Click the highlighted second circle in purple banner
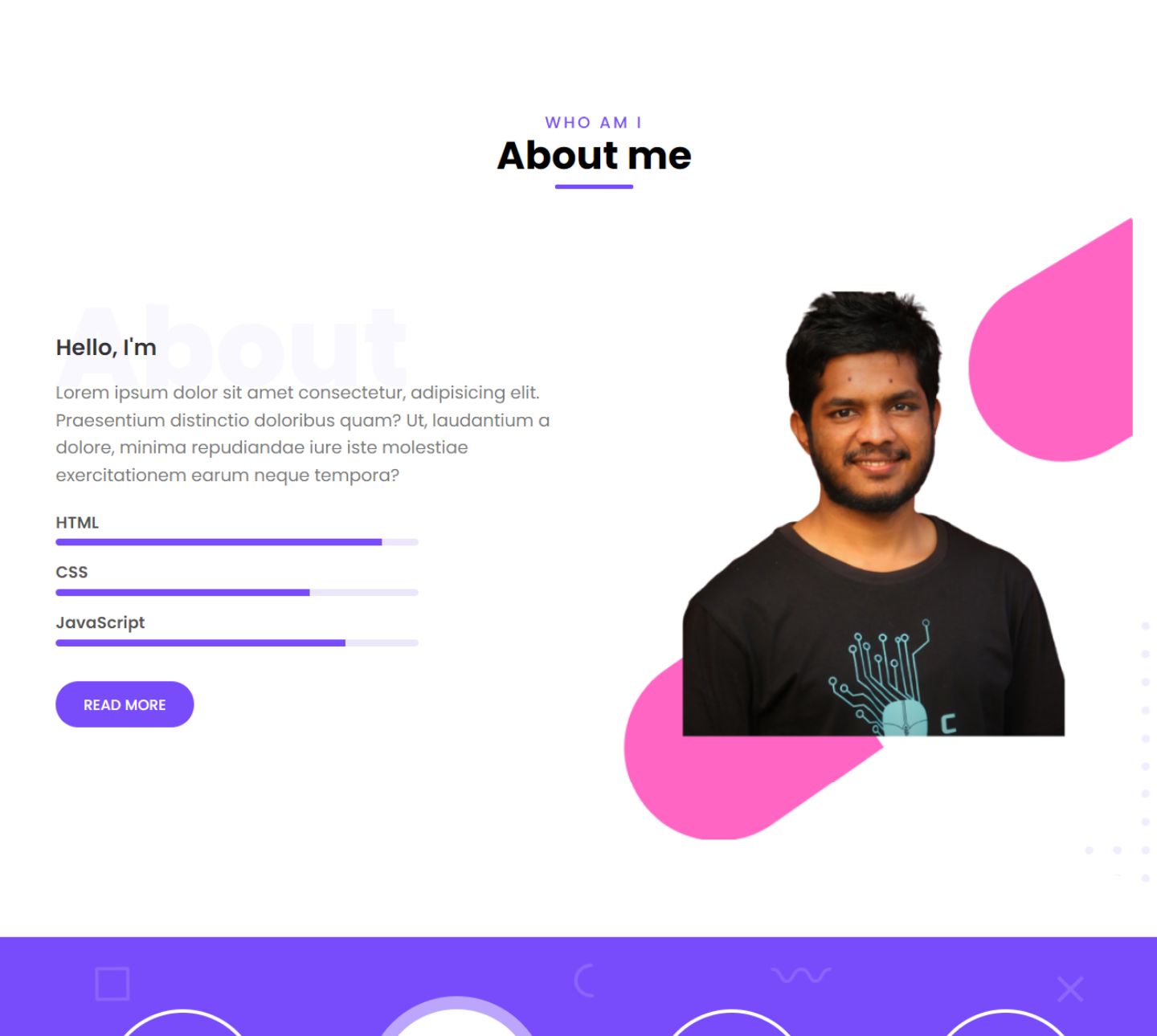 456,1017
